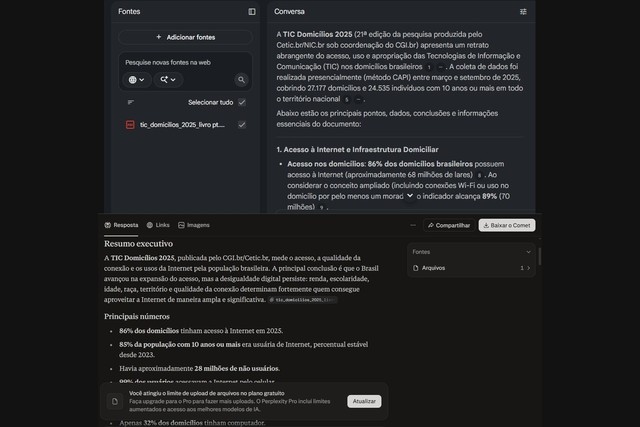Click the Arquivos file icon
Viewport: 640px width, 427px height.
pos(416,268)
